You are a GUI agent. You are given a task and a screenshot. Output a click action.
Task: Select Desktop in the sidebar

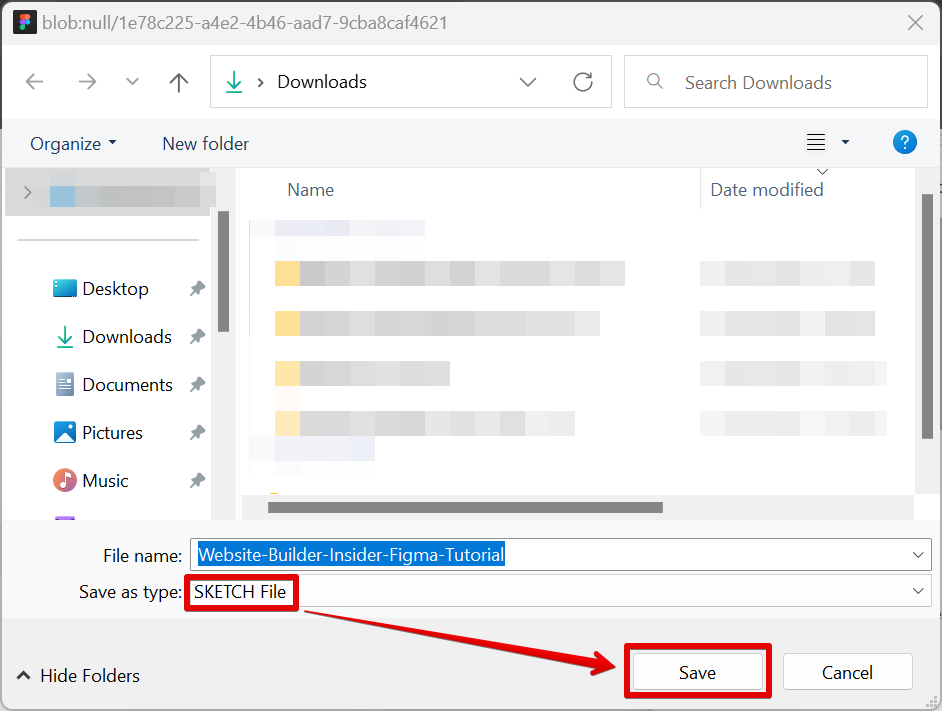(115, 289)
